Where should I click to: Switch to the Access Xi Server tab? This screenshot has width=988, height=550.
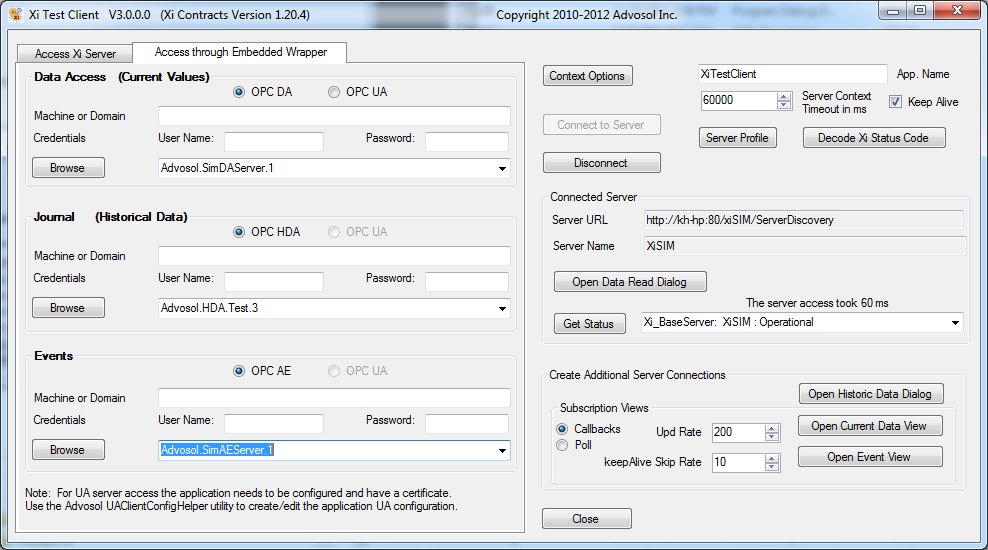click(75, 54)
